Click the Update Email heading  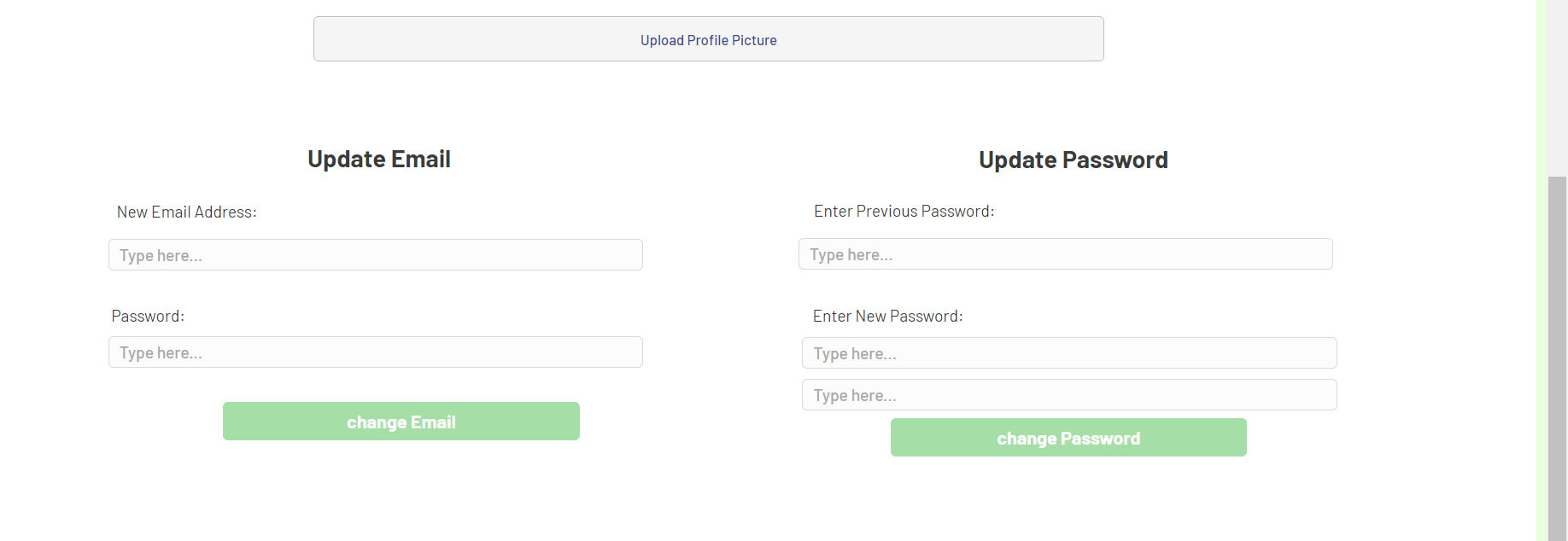click(378, 160)
